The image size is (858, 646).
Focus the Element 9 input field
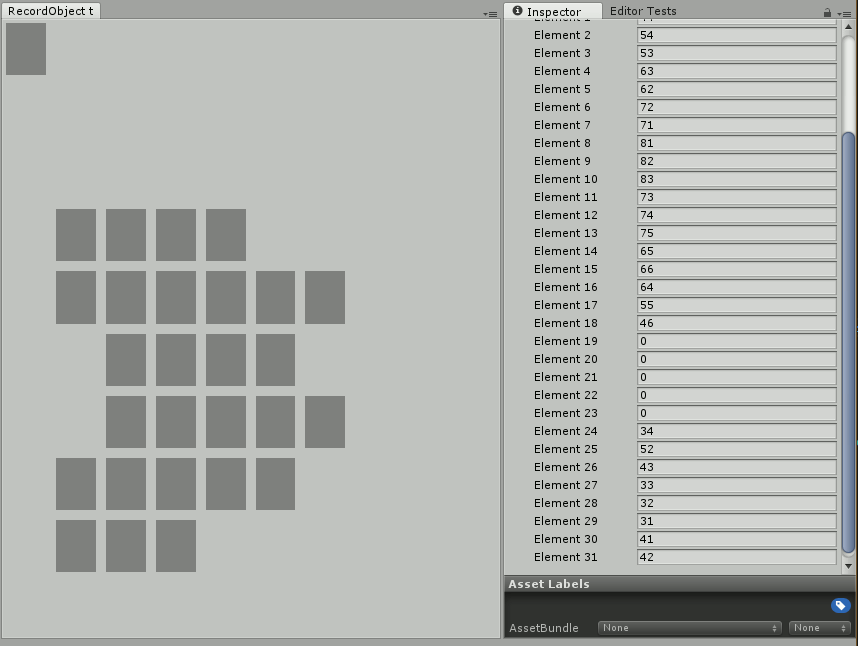pos(737,161)
